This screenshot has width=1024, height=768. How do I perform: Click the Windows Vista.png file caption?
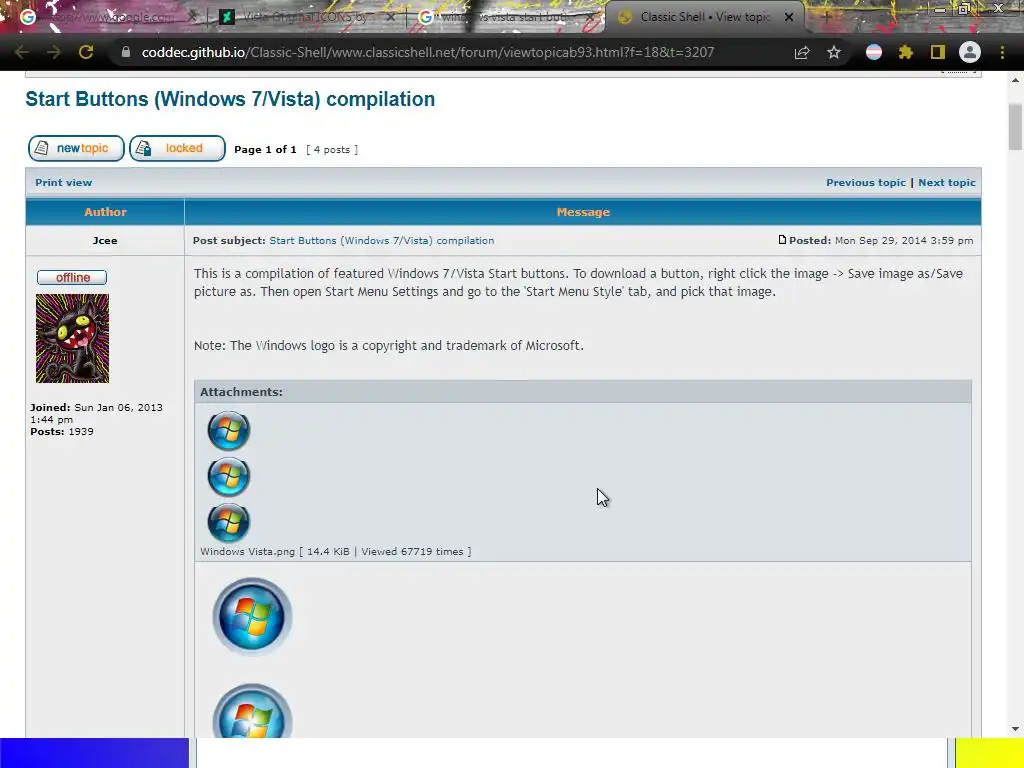pos(336,552)
